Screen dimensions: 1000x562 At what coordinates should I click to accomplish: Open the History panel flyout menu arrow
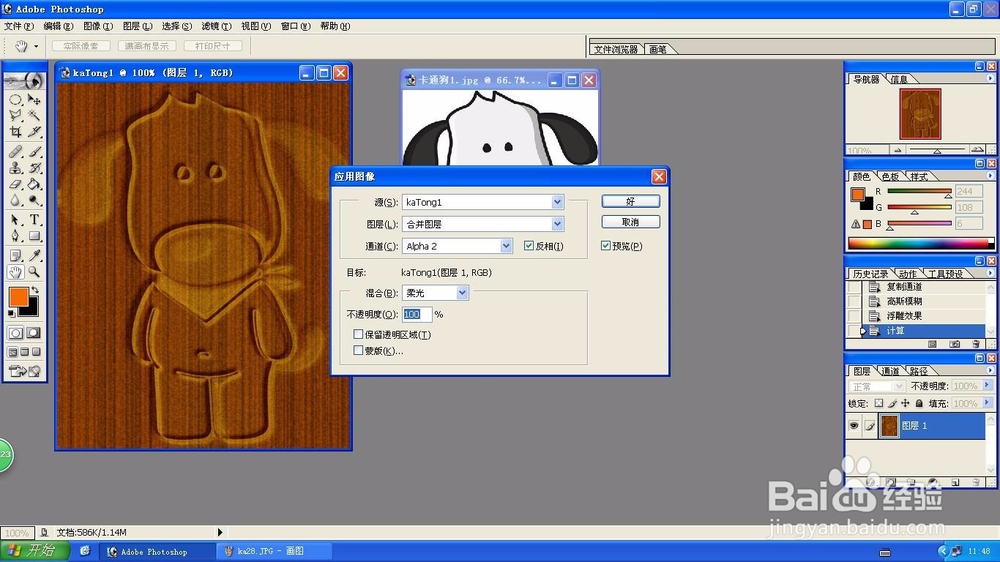tap(990, 273)
